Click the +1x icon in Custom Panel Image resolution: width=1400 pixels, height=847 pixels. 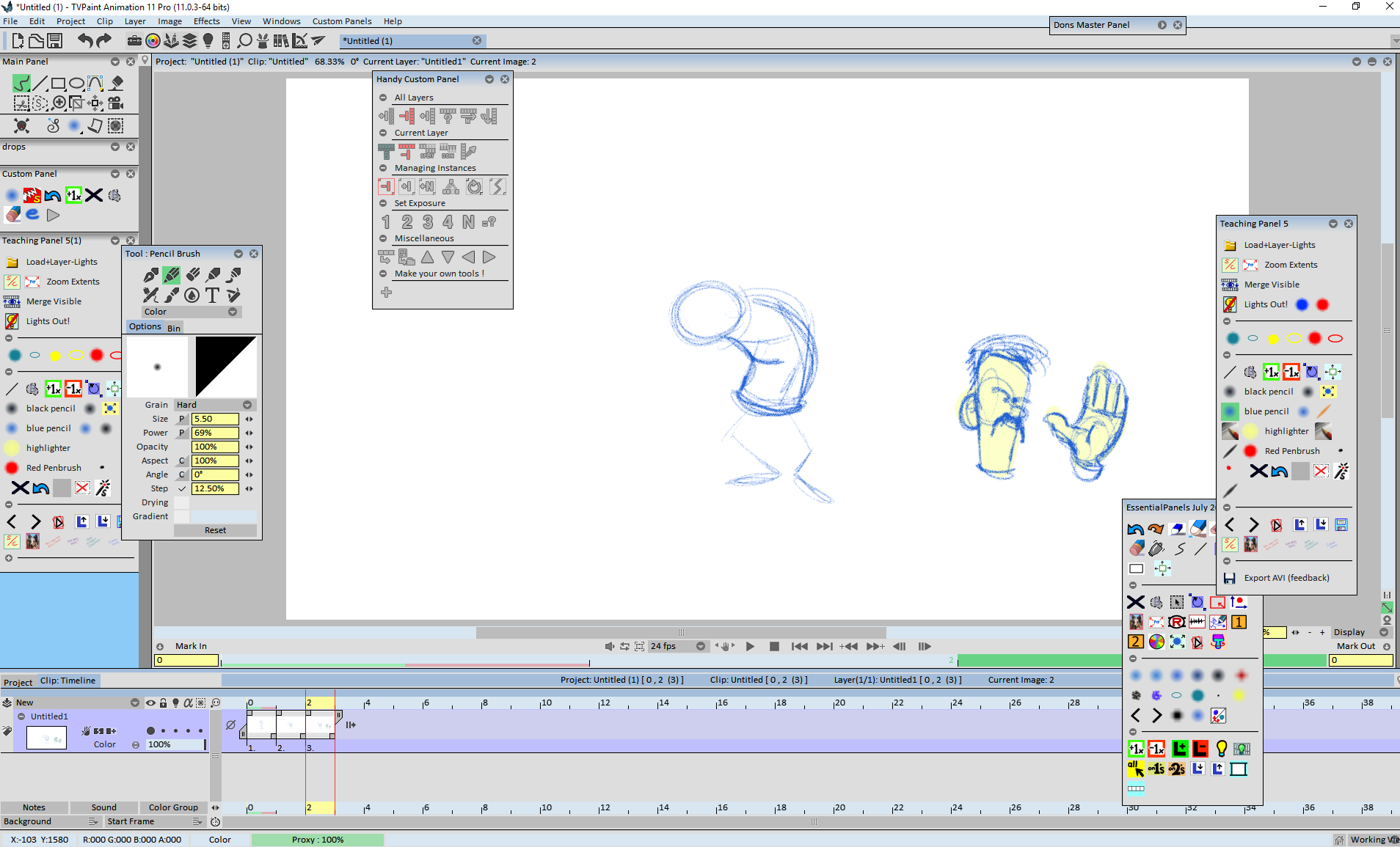[73, 195]
